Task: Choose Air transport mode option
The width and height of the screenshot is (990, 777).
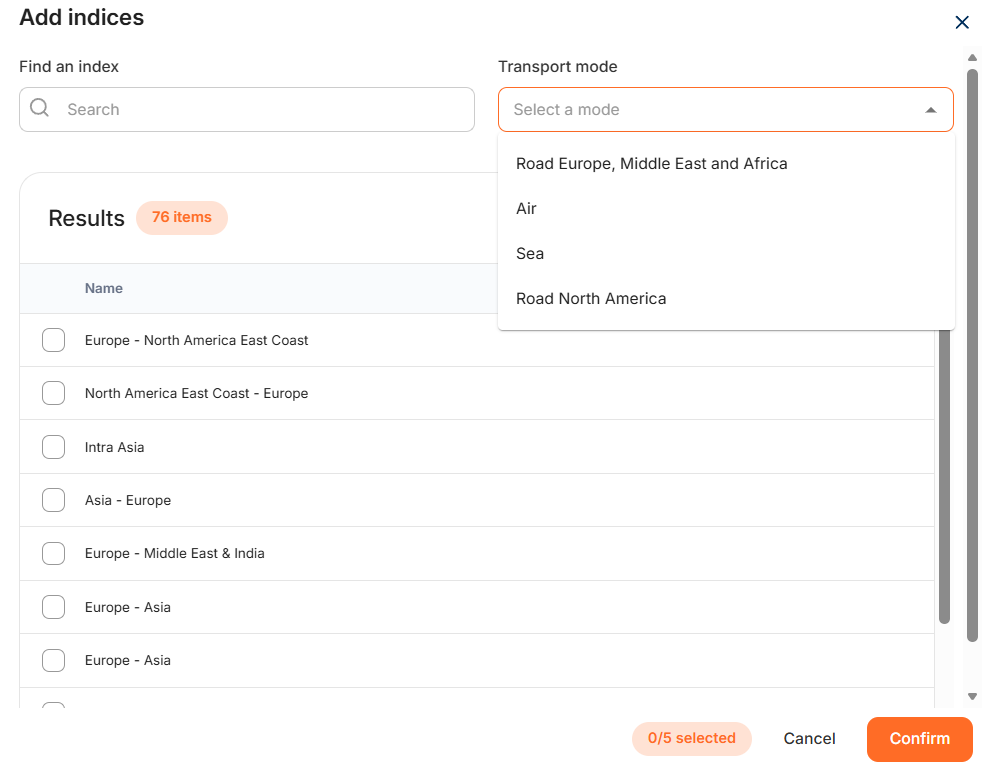Action: click(x=527, y=209)
